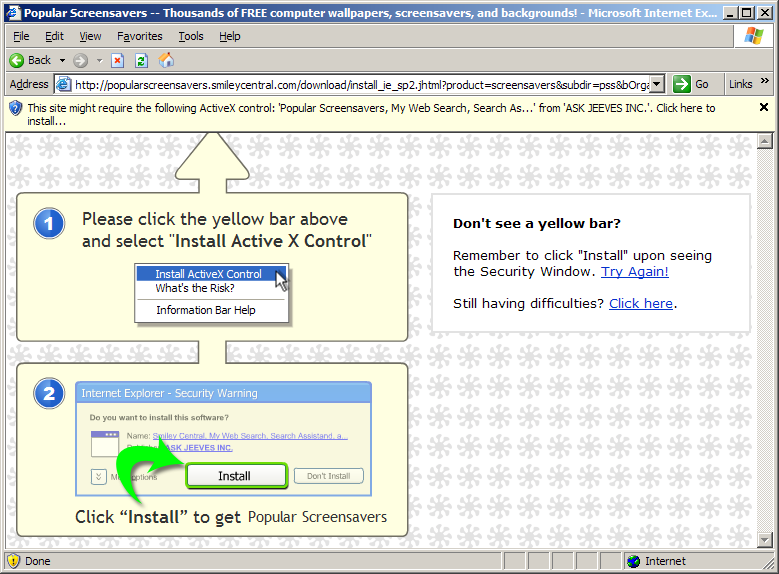Click inside the Address URL field

coord(361,85)
